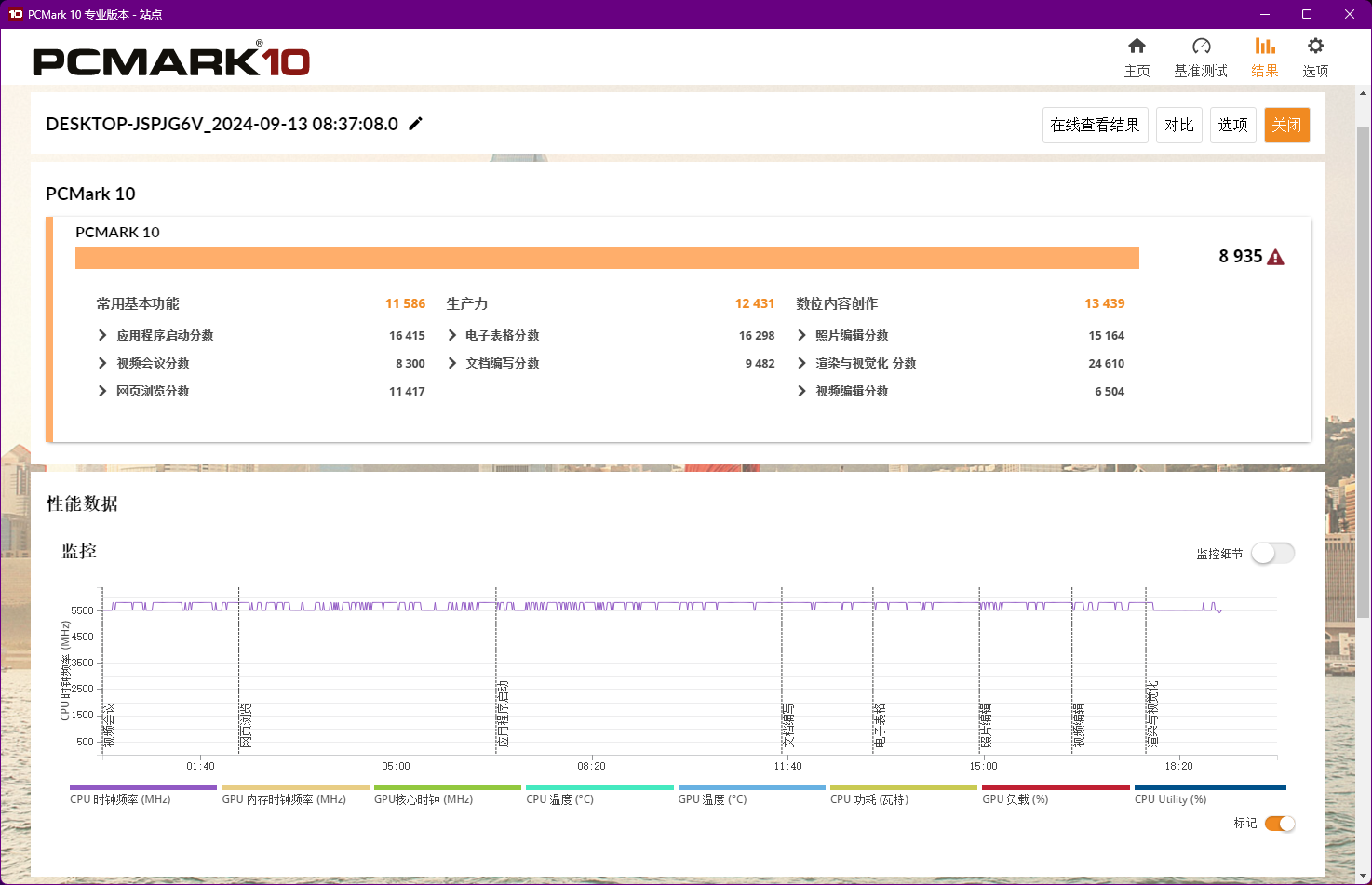
Task: Expand 视频会议分数 chevron
Action: click(x=102, y=363)
